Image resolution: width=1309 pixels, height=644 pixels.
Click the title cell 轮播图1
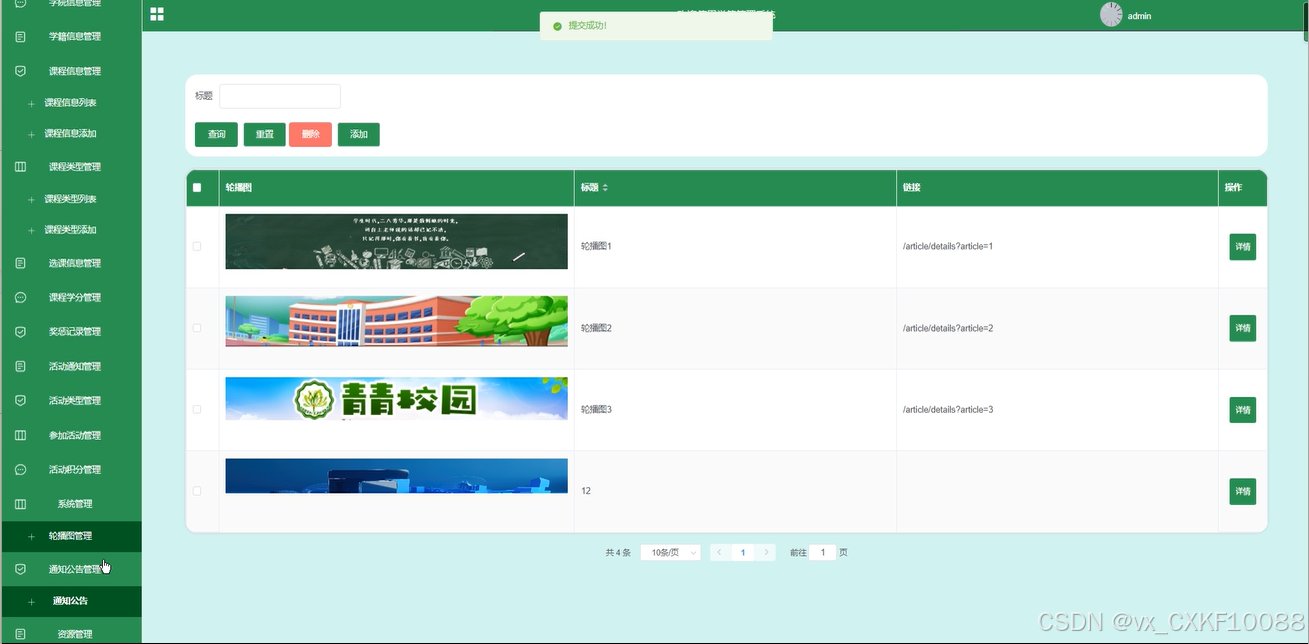[x=596, y=246]
